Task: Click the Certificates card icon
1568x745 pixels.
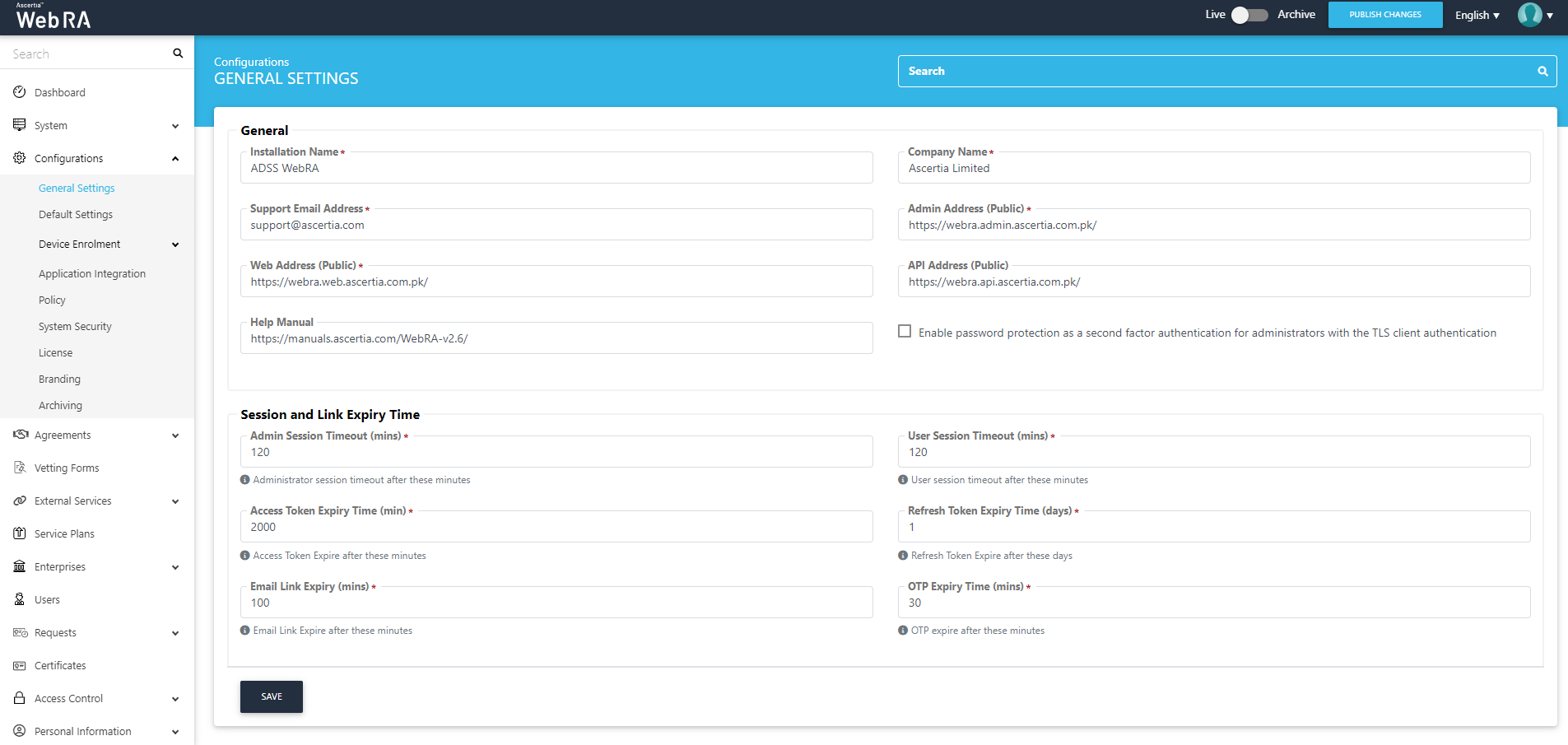Action: click(20, 665)
